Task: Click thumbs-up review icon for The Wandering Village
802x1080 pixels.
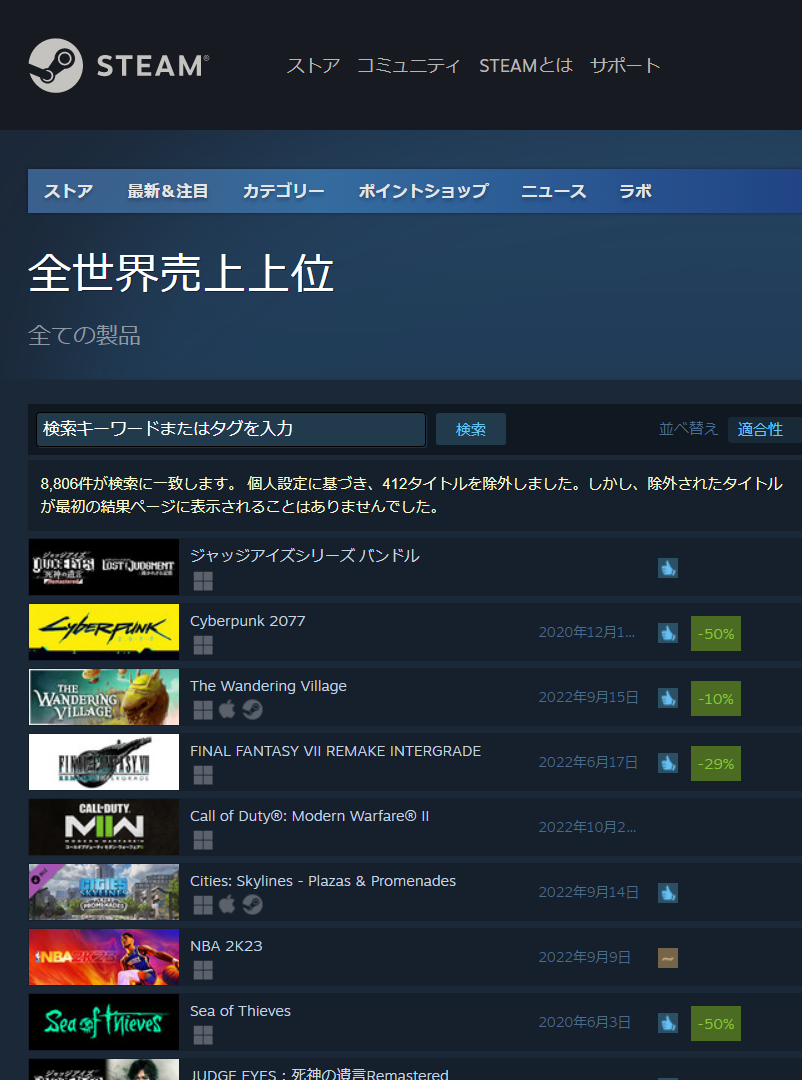Action: [x=668, y=698]
